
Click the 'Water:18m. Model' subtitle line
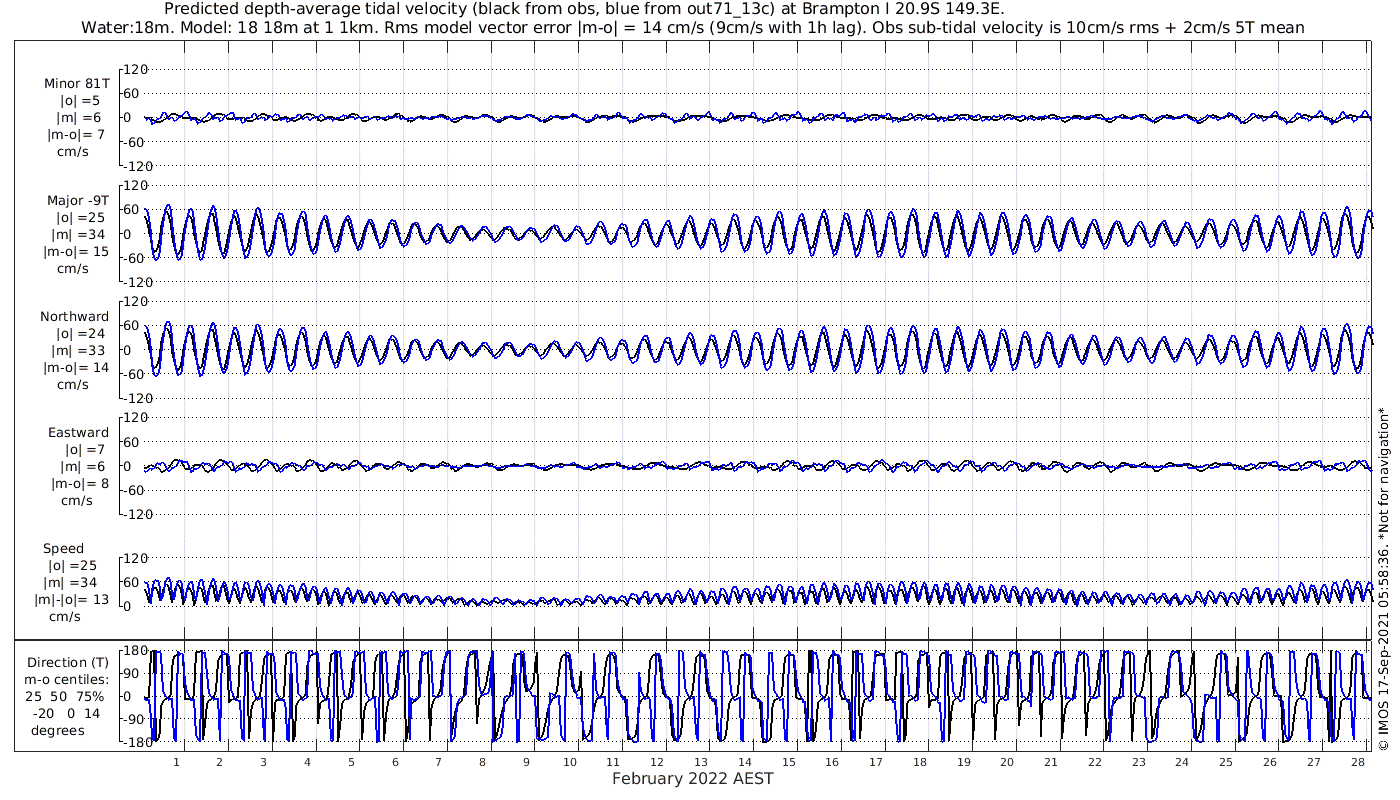click(693, 28)
